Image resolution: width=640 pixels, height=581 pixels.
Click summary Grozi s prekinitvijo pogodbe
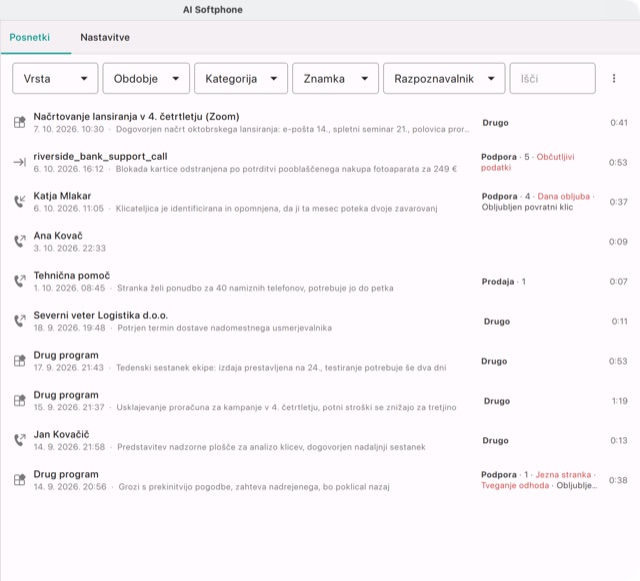[254, 487]
